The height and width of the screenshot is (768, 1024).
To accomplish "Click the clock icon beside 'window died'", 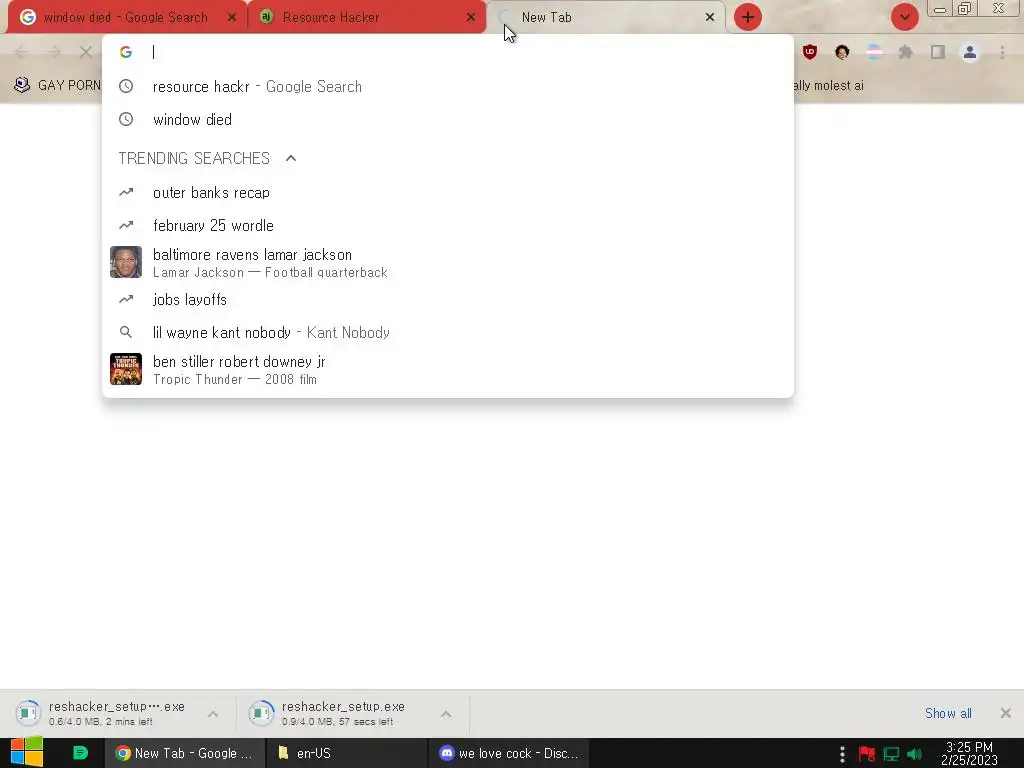I will pyautogui.click(x=126, y=120).
